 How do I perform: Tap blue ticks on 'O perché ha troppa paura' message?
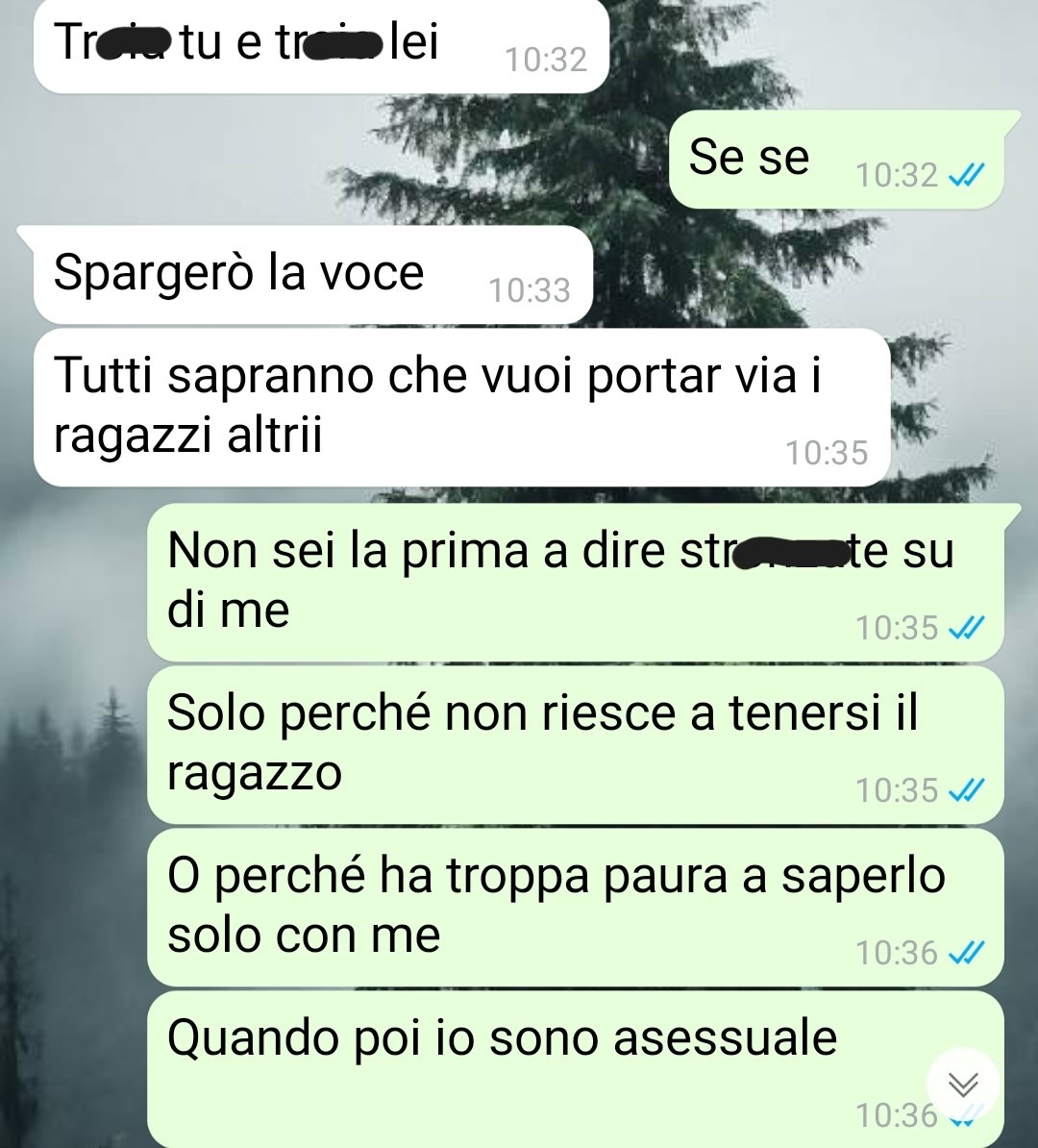966,953
